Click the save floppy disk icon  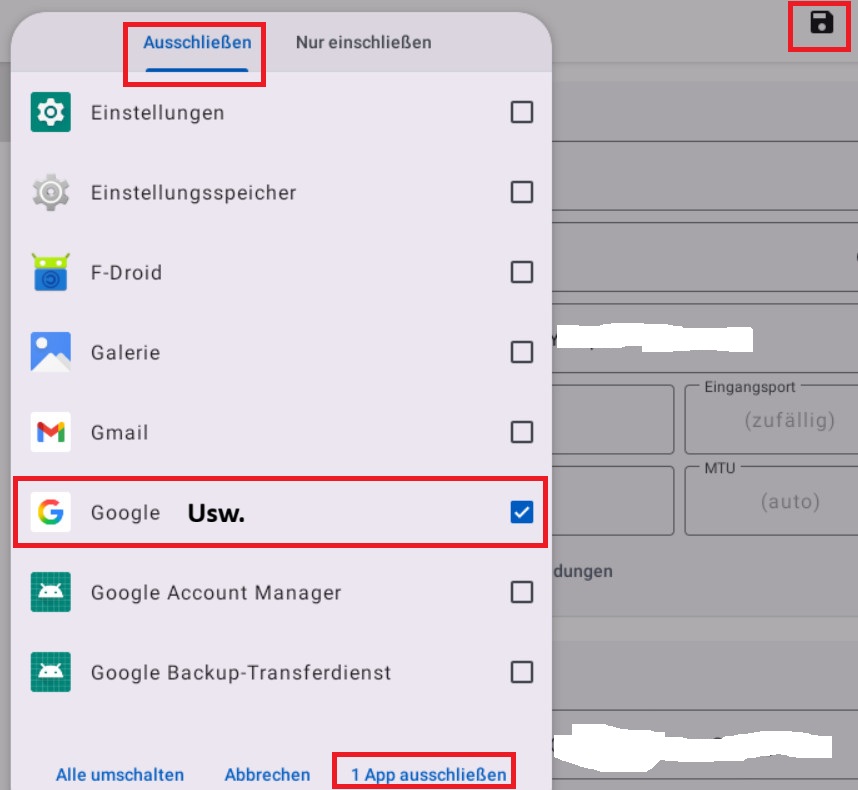point(822,24)
